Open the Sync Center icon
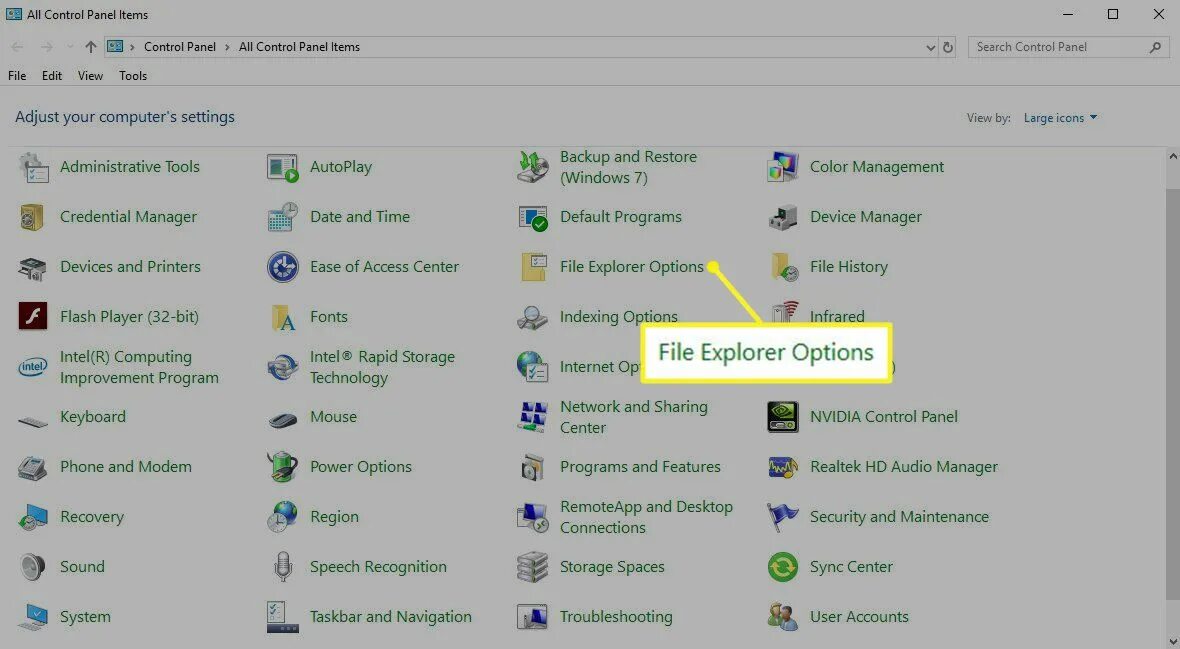The height and width of the screenshot is (649, 1180). coord(783,567)
